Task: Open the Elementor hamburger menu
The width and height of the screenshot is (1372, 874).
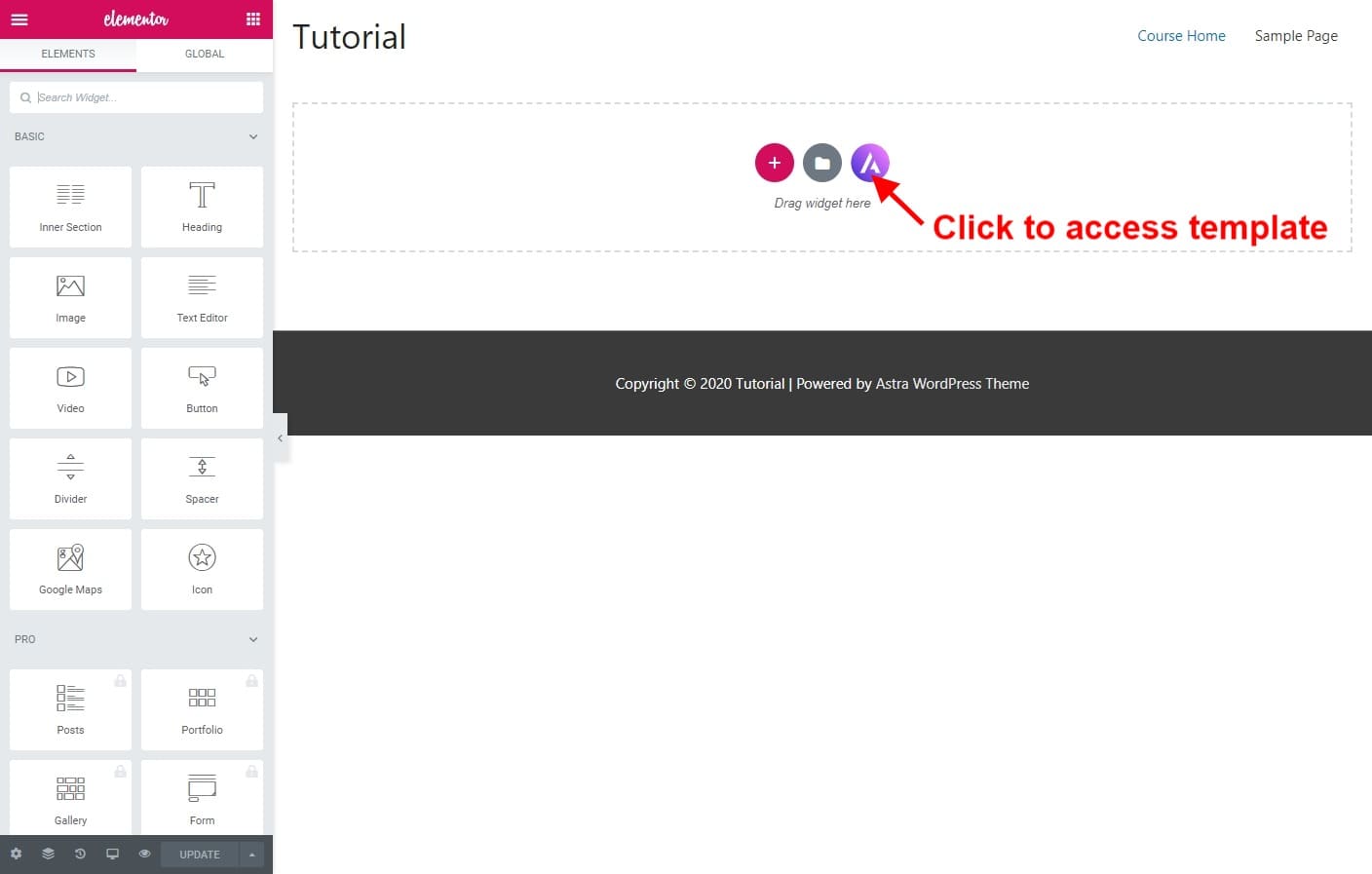Action: click(x=19, y=19)
